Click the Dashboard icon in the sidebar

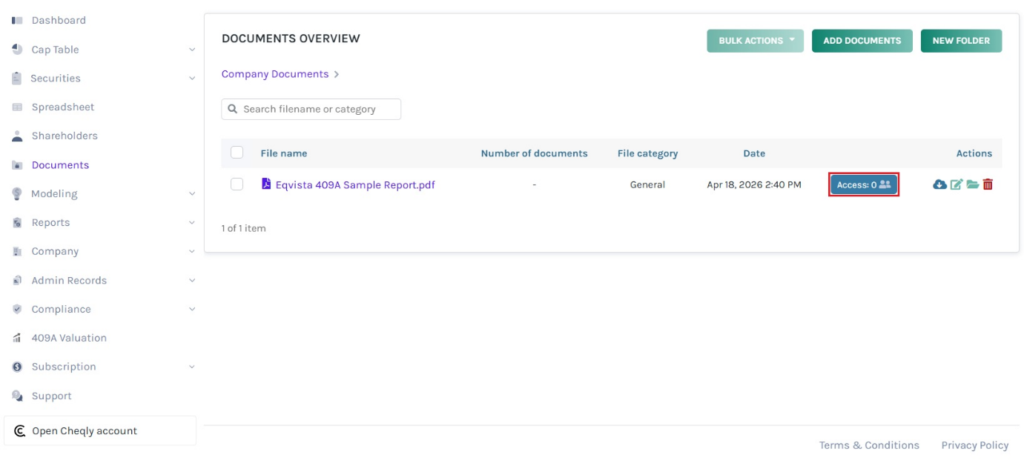(17, 20)
